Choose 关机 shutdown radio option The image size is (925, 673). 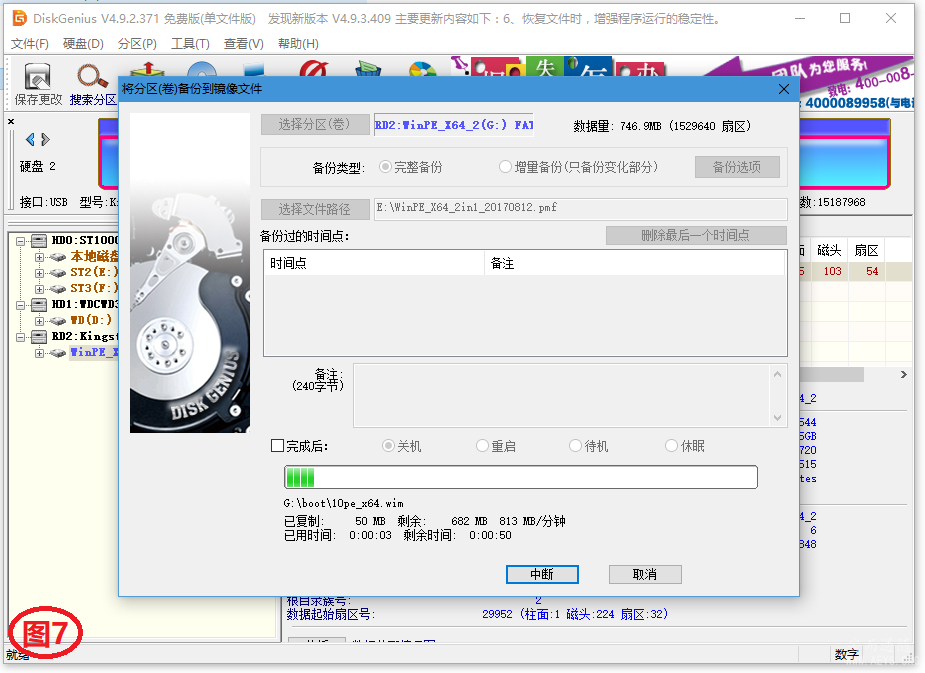388,446
